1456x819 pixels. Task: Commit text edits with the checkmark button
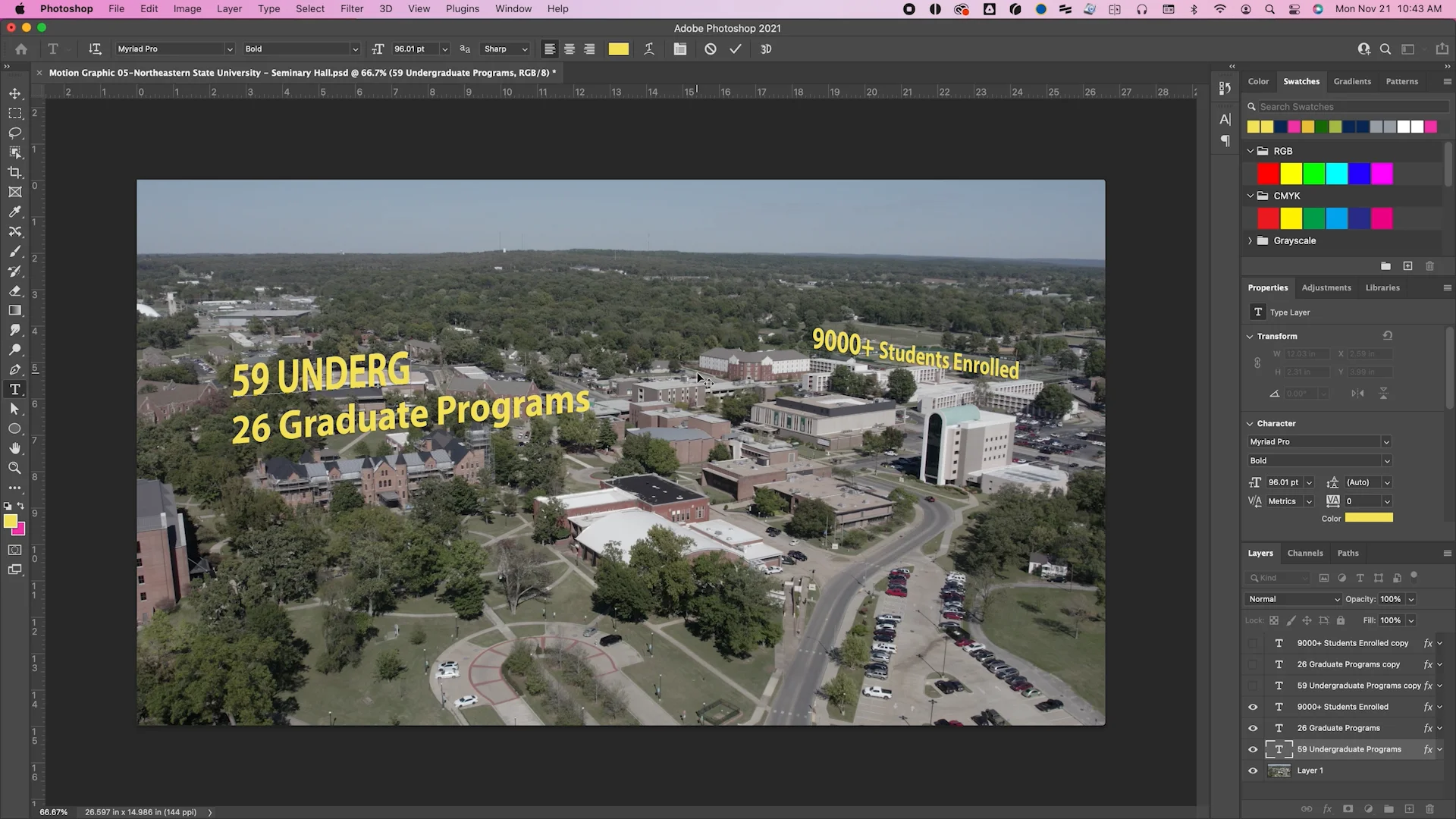pos(735,49)
